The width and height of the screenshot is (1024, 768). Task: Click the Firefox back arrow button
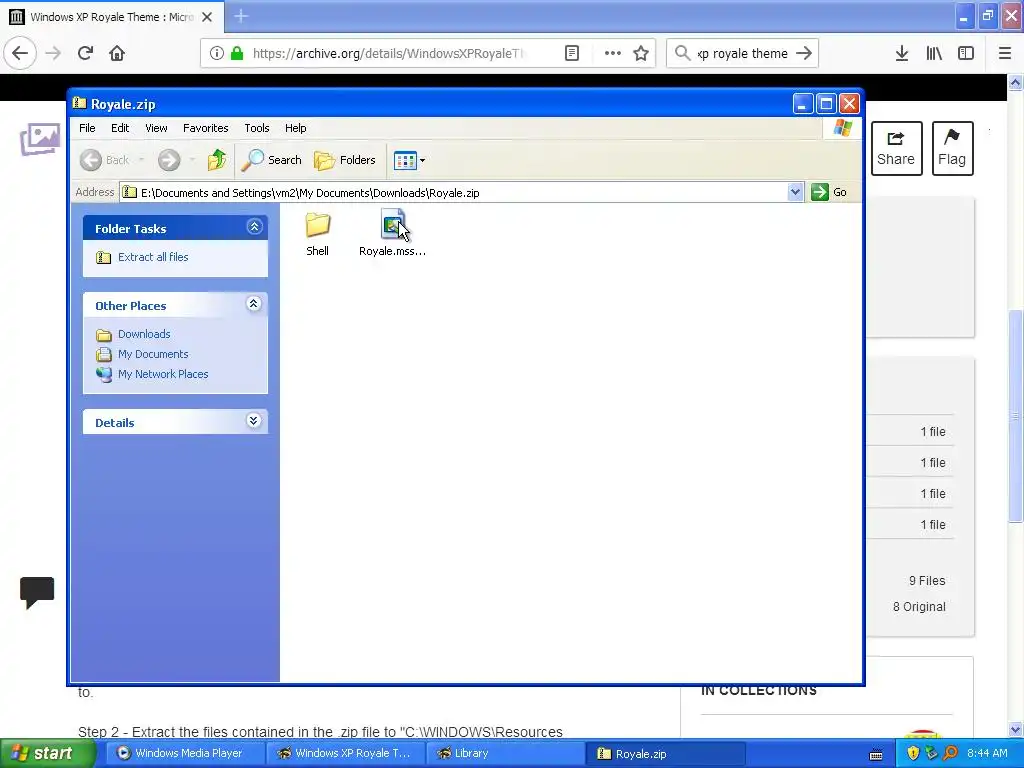pyautogui.click(x=20, y=54)
